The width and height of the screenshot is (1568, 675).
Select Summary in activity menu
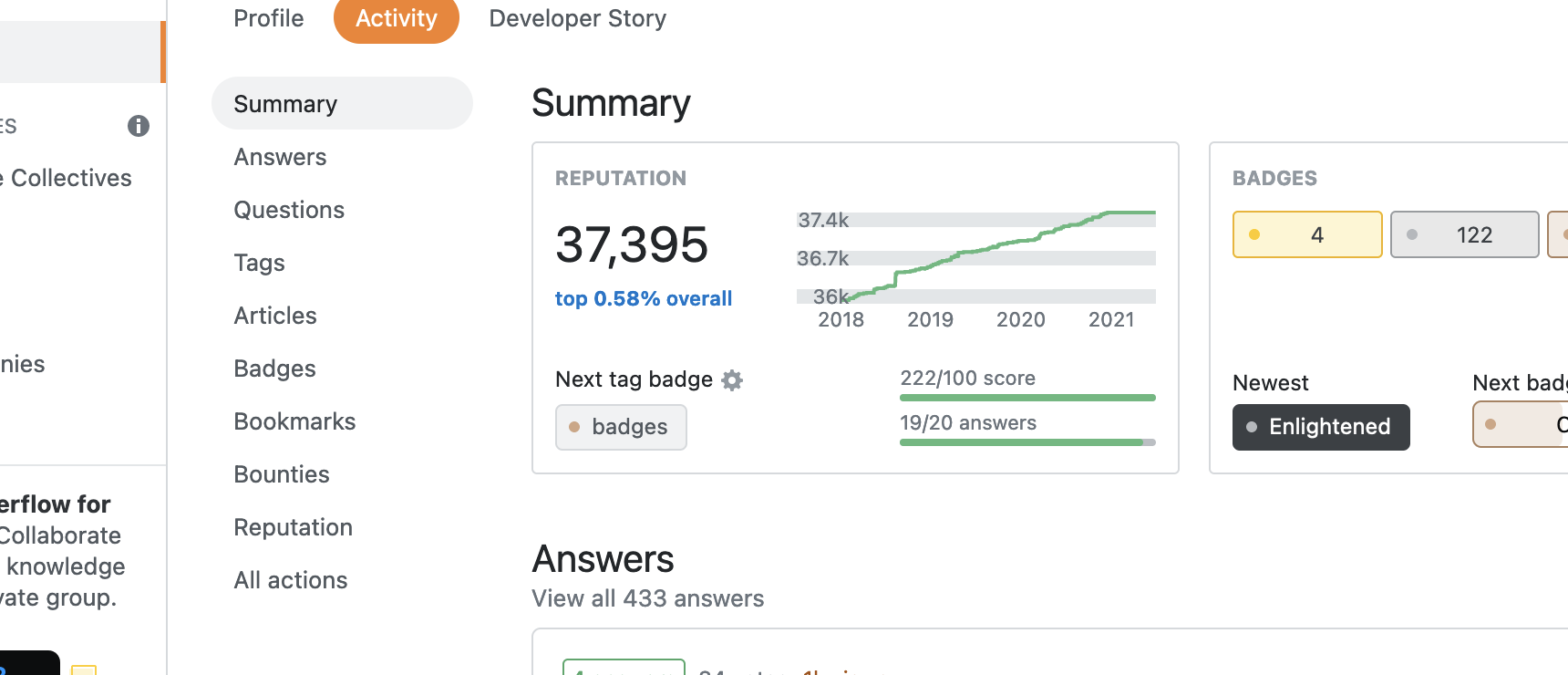coord(342,103)
